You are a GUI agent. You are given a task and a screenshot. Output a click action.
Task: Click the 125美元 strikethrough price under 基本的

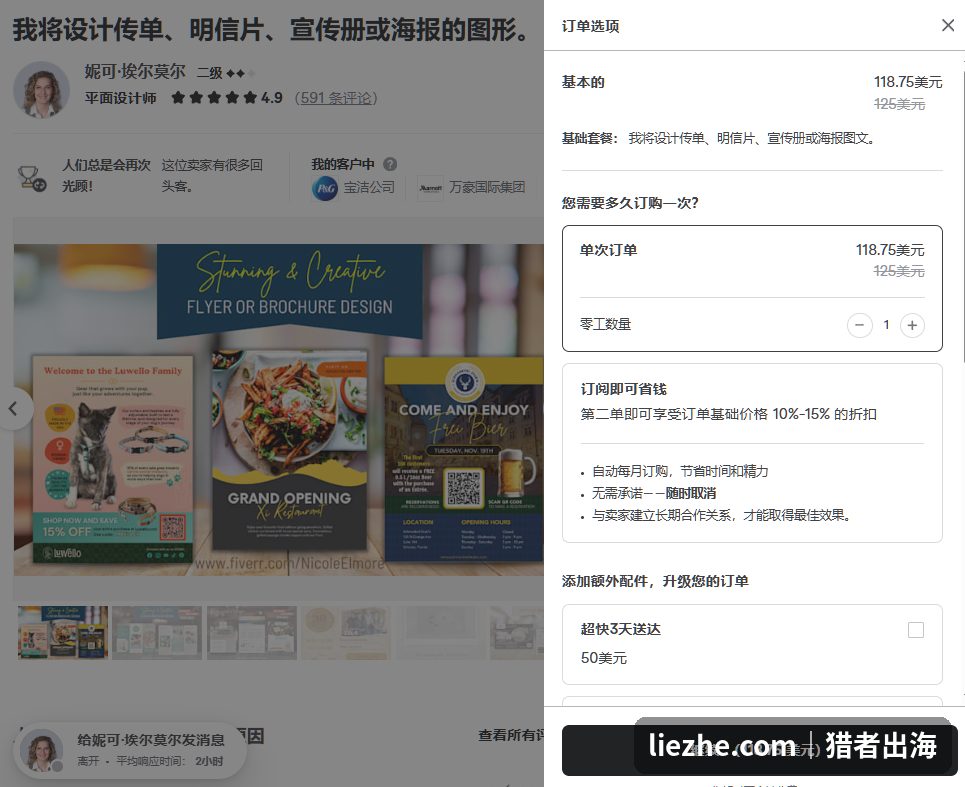(899, 104)
